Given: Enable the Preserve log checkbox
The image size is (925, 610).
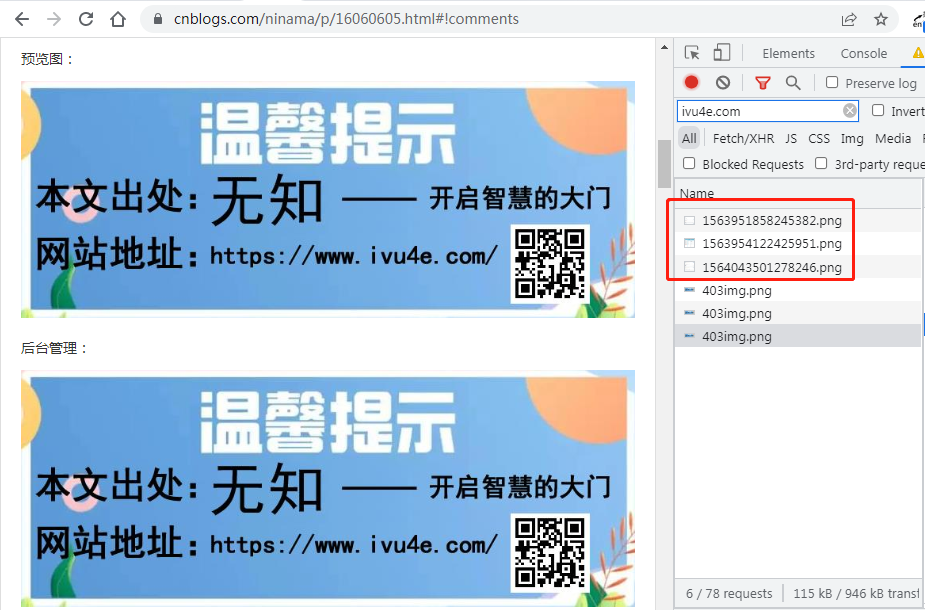Looking at the screenshot, I should 832,83.
